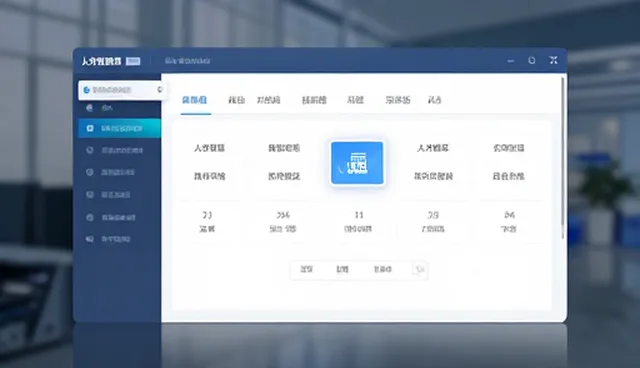Switch to the rightmost tab in the tab row

click(x=434, y=100)
